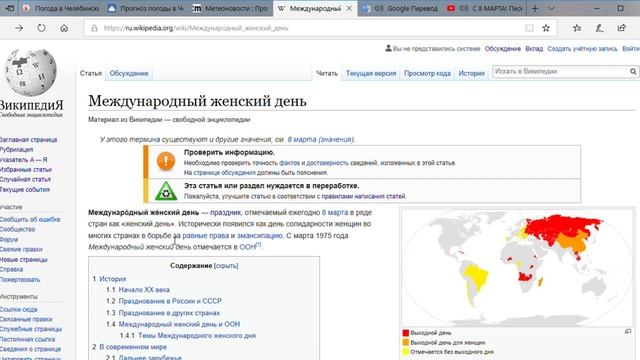640x360 pixels.
Task: Open Свежие правки sidebar link
Action: coord(21,249)
